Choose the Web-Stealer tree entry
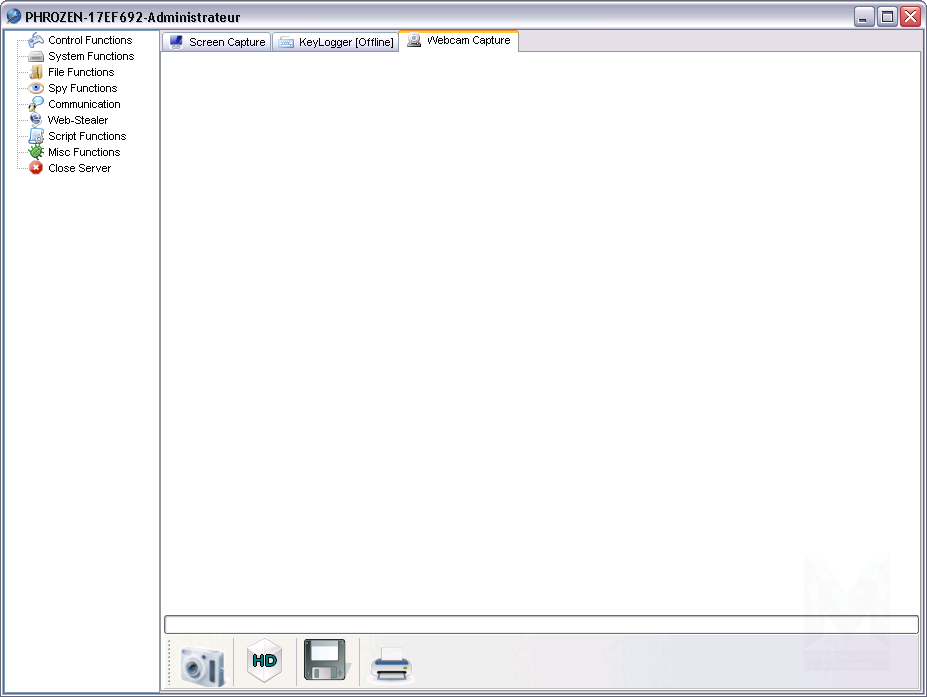The height and width of the screenshot is (697, 927). coord(77,120)
